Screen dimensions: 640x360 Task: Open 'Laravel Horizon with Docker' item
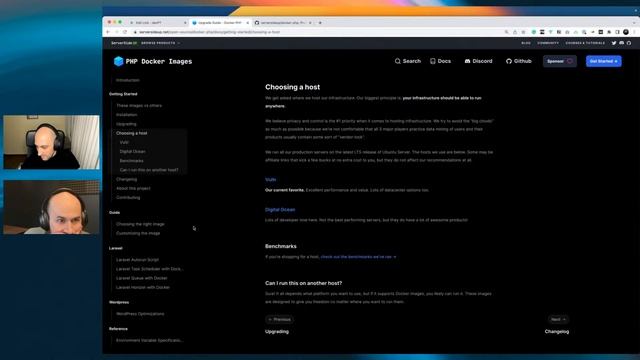(143, 287)
